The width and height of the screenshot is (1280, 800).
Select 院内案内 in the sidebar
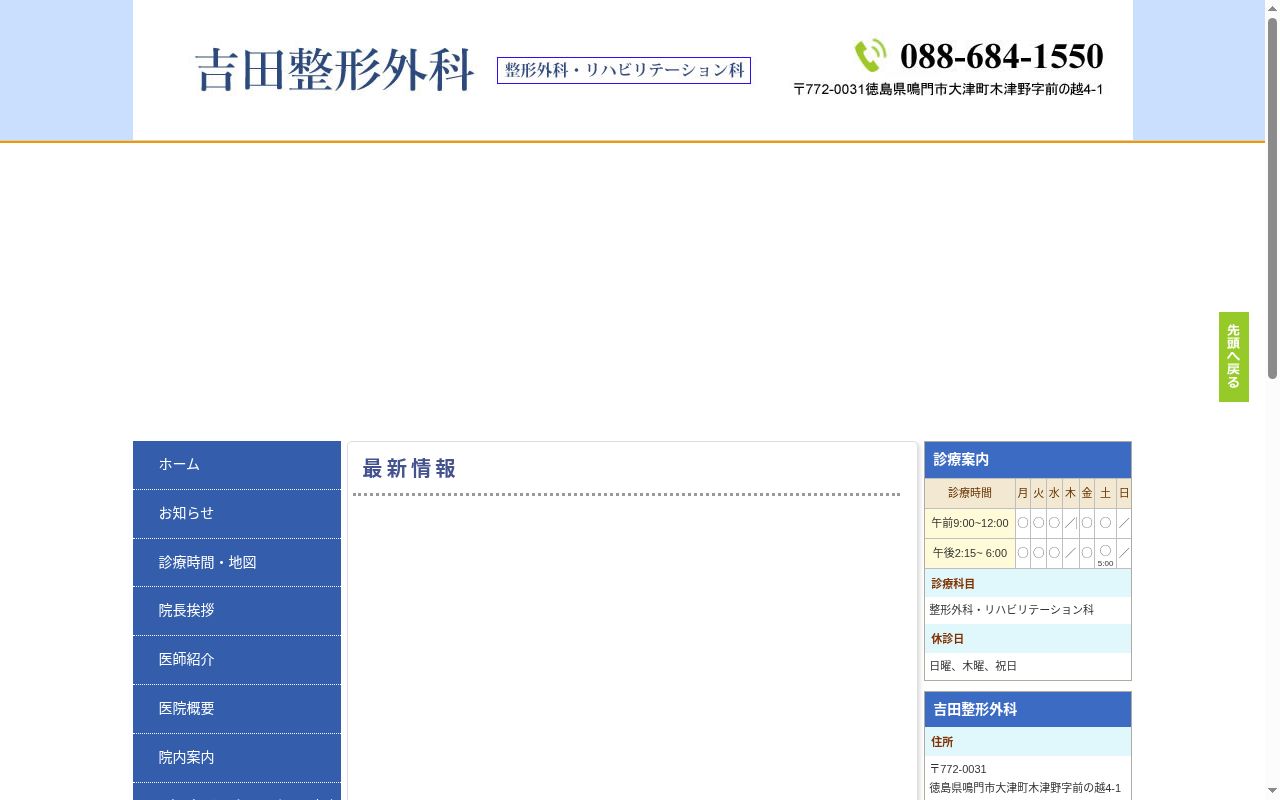237,758
